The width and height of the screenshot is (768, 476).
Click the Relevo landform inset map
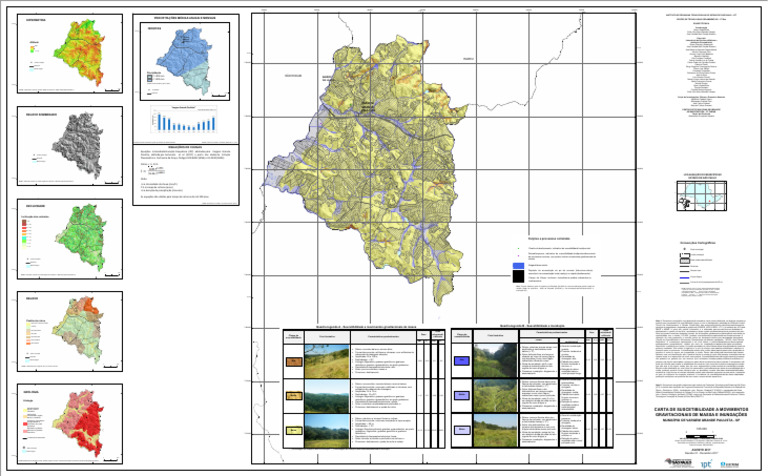(x=70, y=332)
